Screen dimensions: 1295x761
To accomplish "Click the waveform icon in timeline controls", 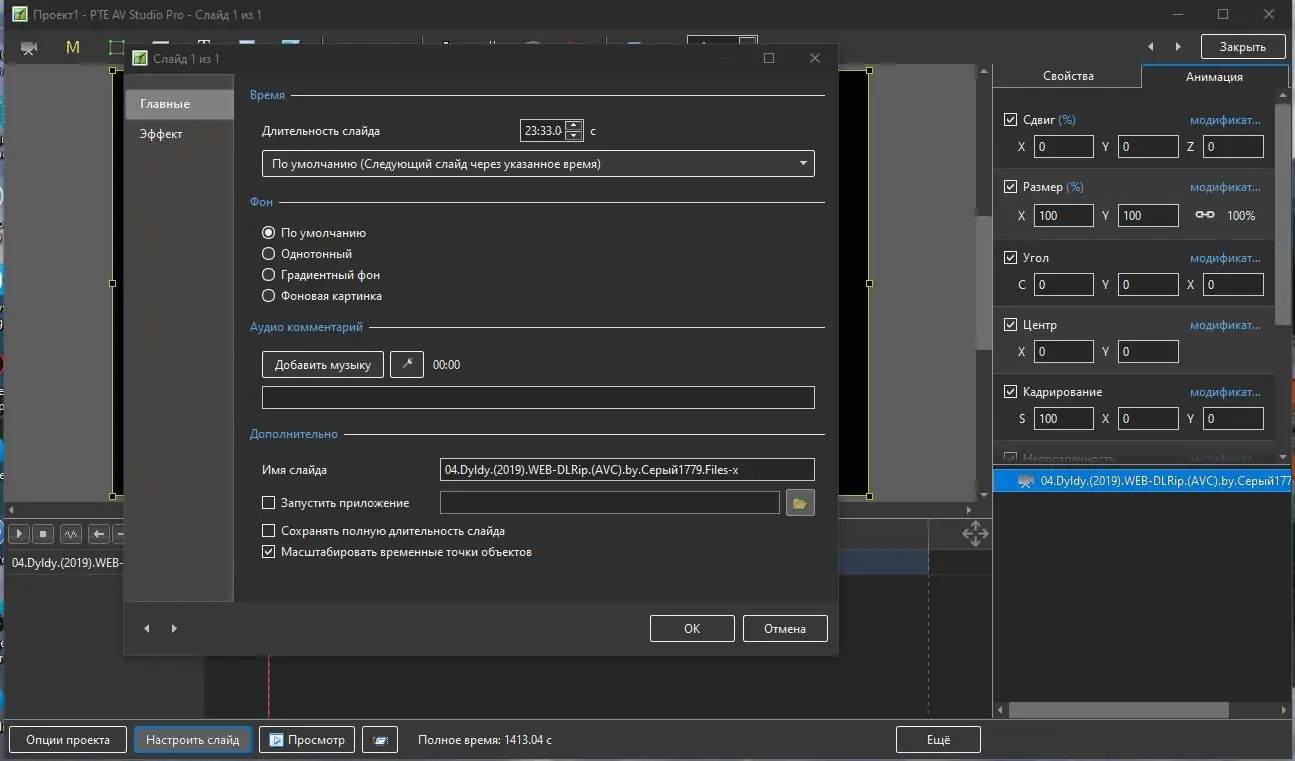I will pos(71,534).
